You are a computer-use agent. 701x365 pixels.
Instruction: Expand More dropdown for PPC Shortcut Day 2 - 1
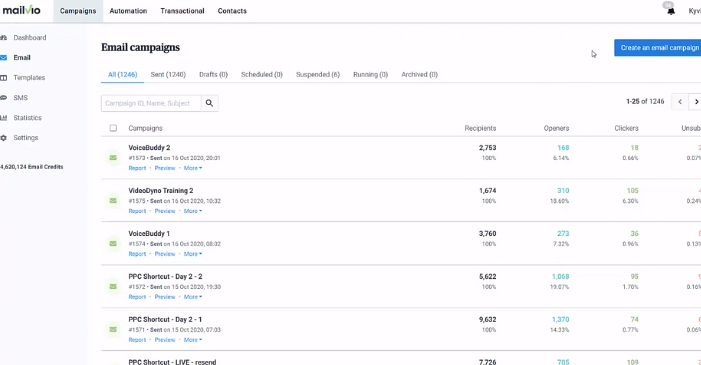coord(193,340)
